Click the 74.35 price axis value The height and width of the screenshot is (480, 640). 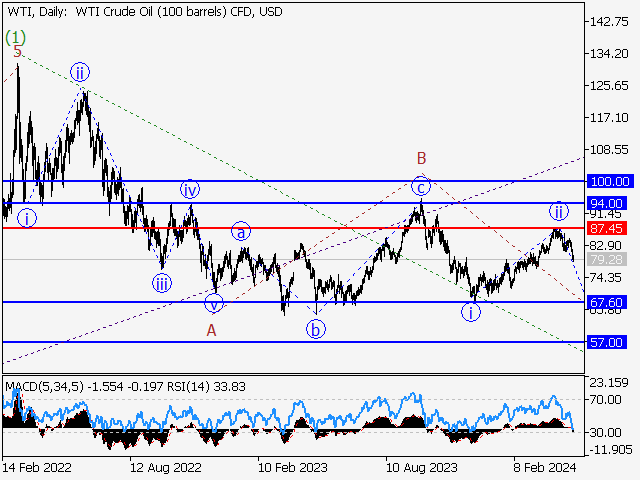tap(606, 278)
